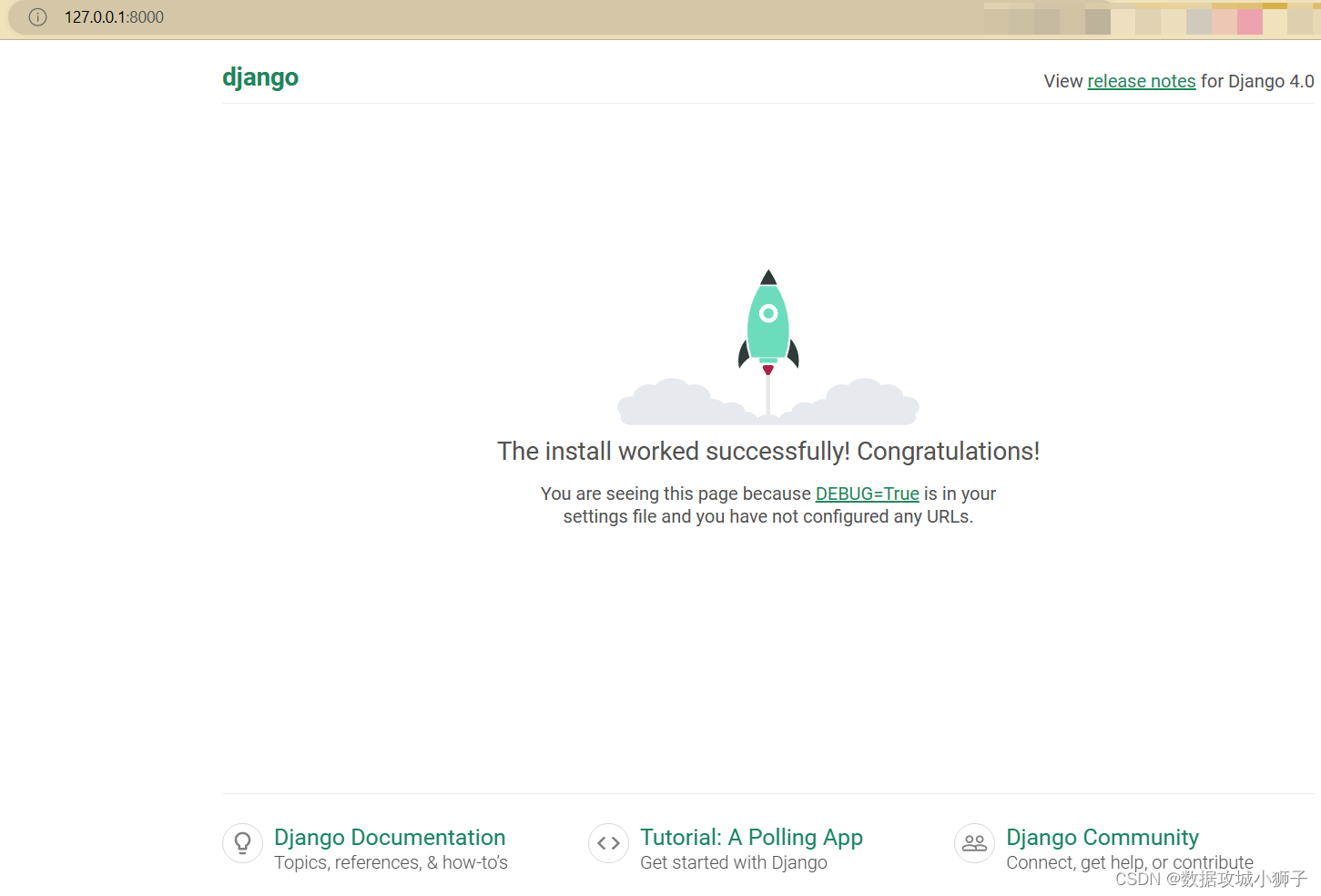Open Tutorial: A Polling App link

coord(751,837)
